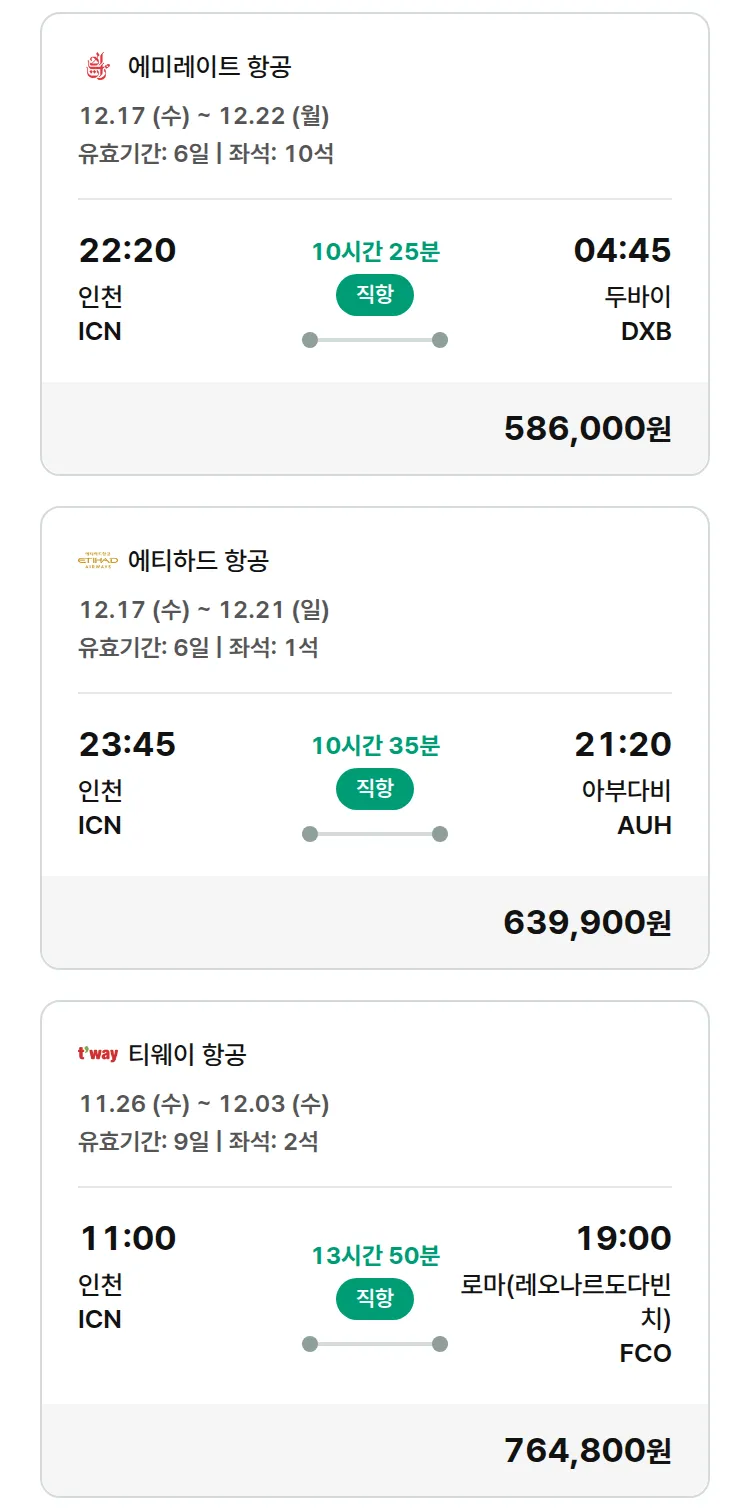750x1510 pixels.
Task: Select the 639,900원 Etihad fare
Action: (x=587, y=922)
